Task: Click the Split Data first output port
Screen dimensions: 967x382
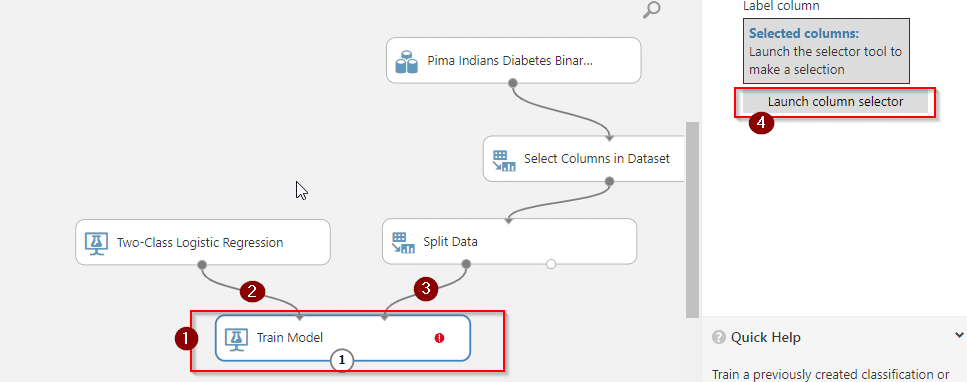Action: pyautogui.click(x=466, y=264)
